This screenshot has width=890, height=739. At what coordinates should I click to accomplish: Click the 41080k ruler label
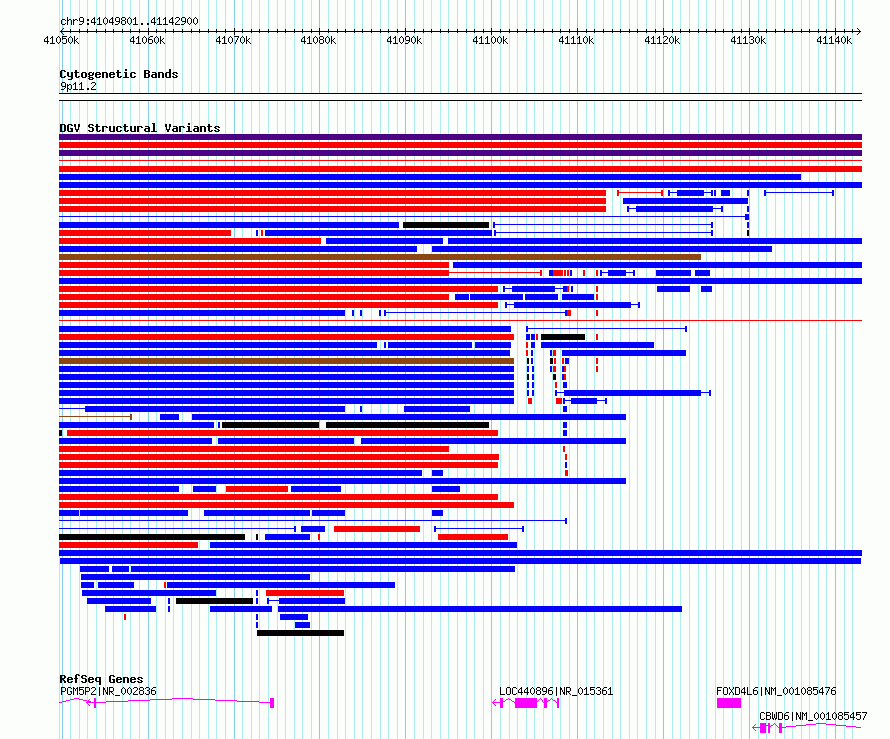click(318, 40)
